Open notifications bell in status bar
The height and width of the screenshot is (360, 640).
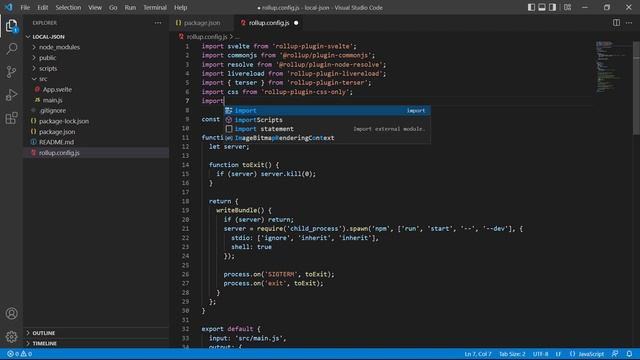point(629,354)
